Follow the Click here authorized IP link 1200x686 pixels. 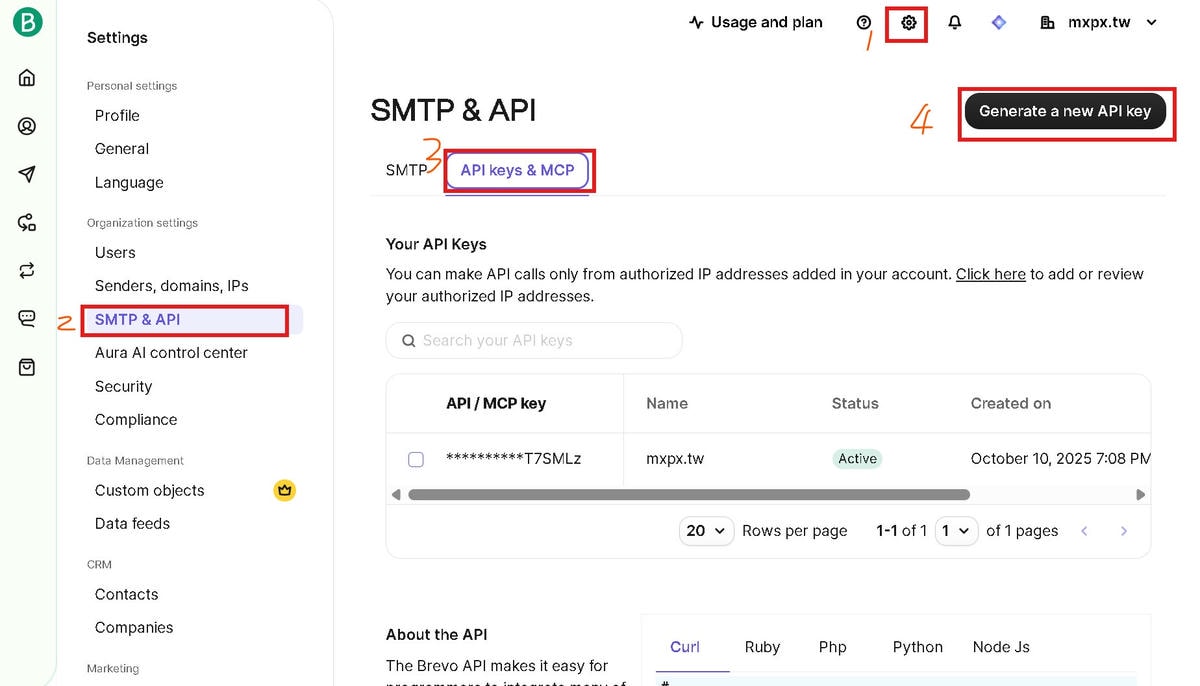point(990,274)
